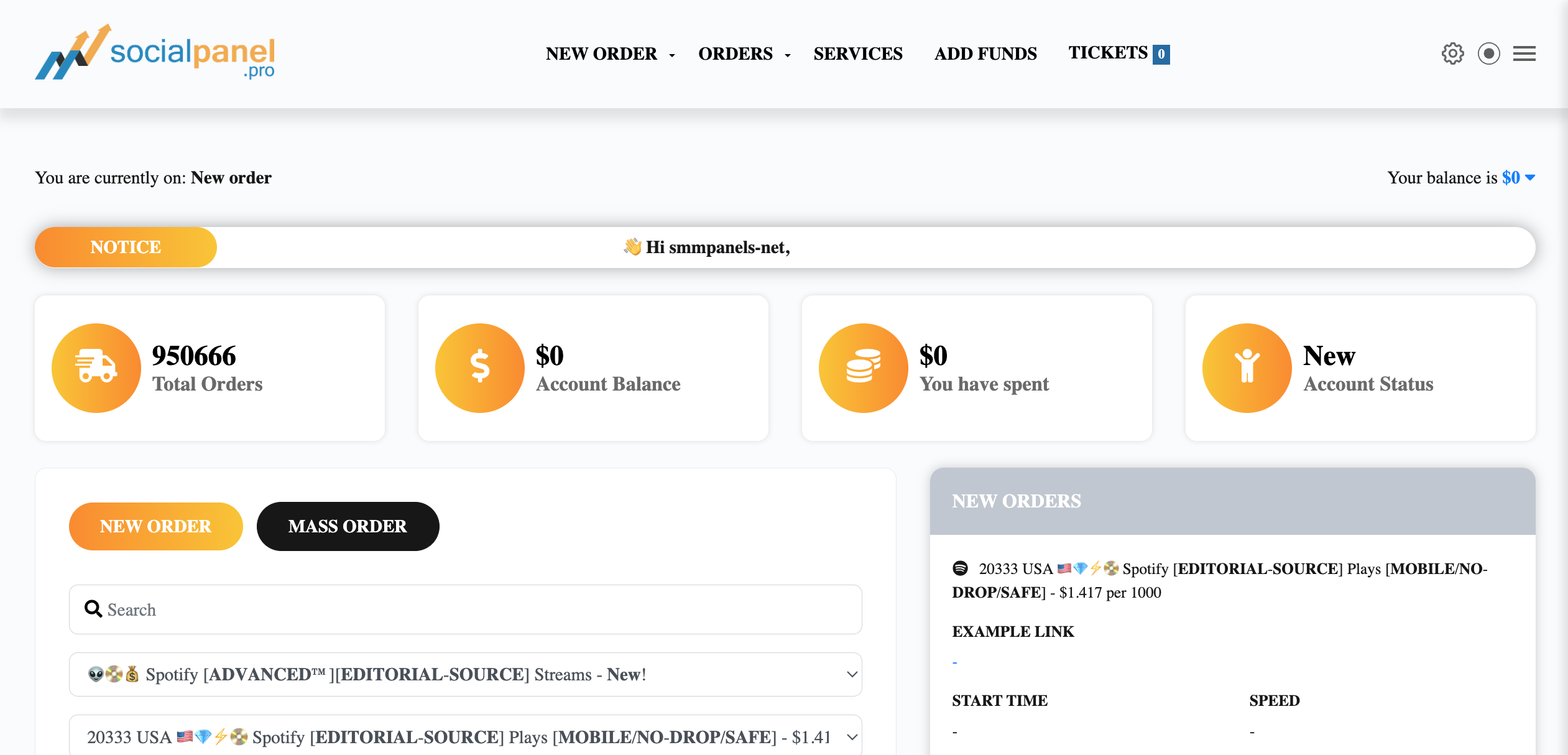Screen dimensions: 1568x755
Task: Go to ADD FUNDS page
Action: click(985, 53)
